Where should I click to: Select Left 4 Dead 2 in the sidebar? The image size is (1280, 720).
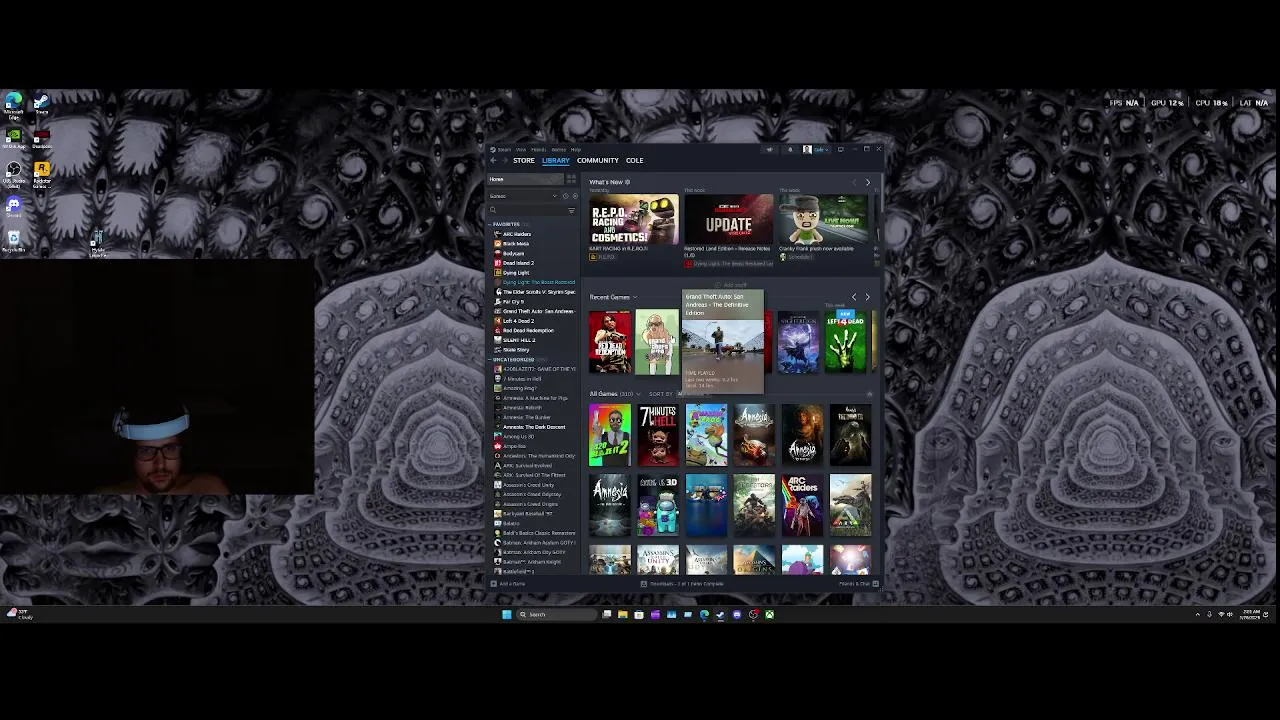518,321
